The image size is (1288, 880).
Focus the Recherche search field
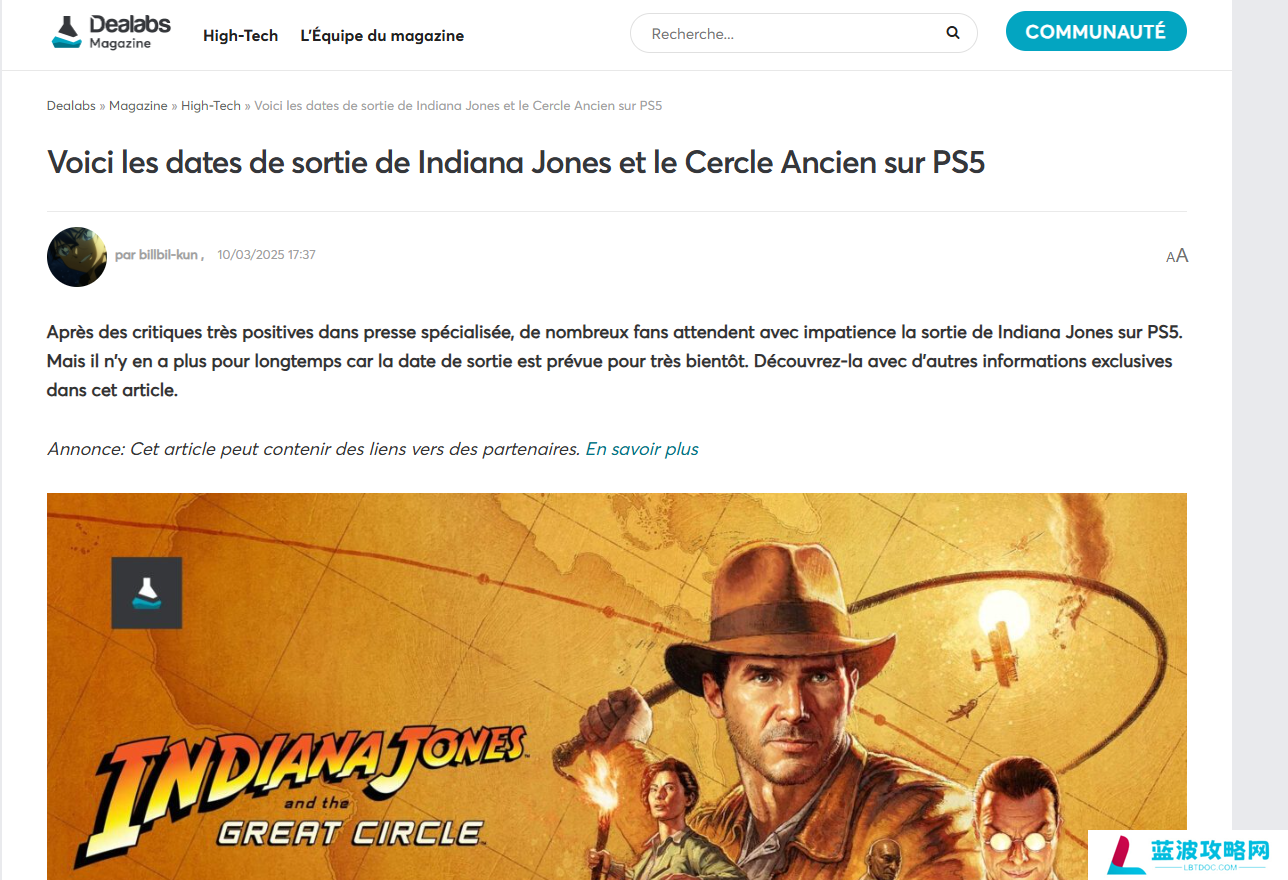tap(790, 33)
